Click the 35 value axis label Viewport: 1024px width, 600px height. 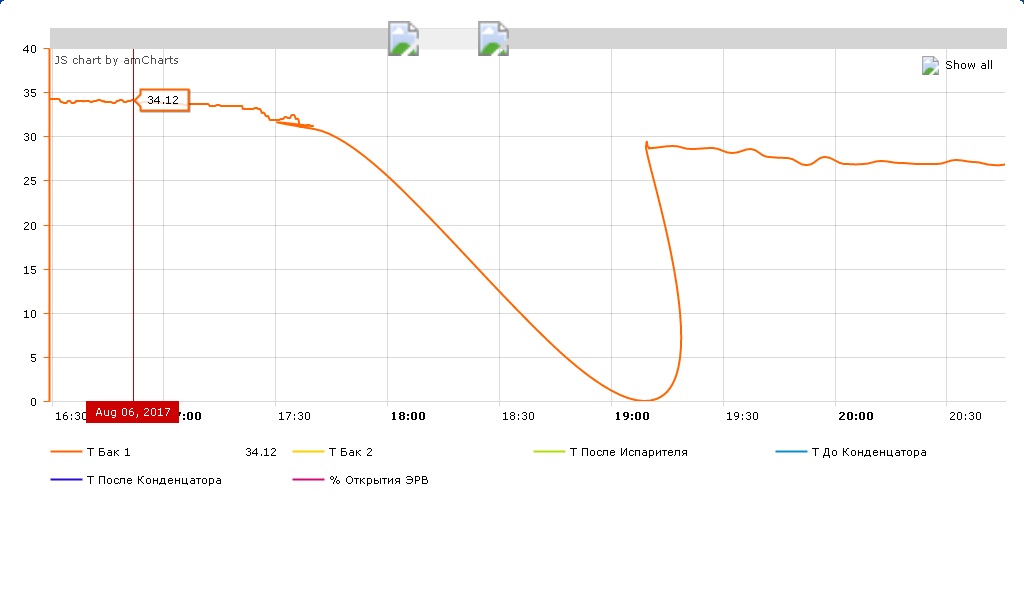point(30,93)
